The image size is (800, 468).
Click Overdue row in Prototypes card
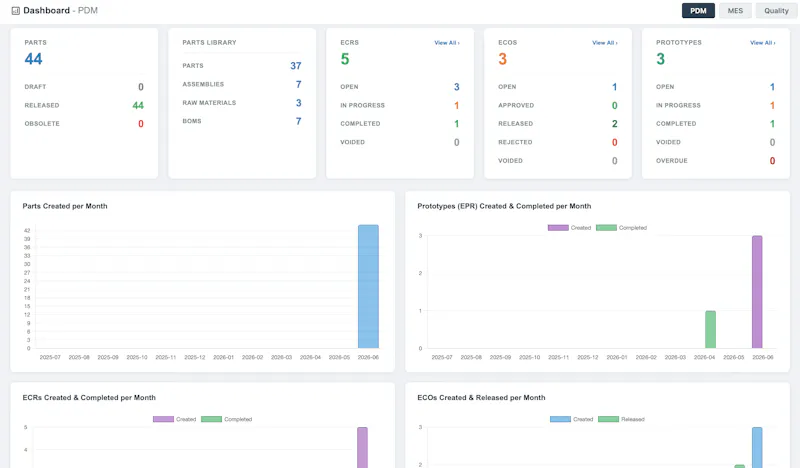[x=716, y=161]
